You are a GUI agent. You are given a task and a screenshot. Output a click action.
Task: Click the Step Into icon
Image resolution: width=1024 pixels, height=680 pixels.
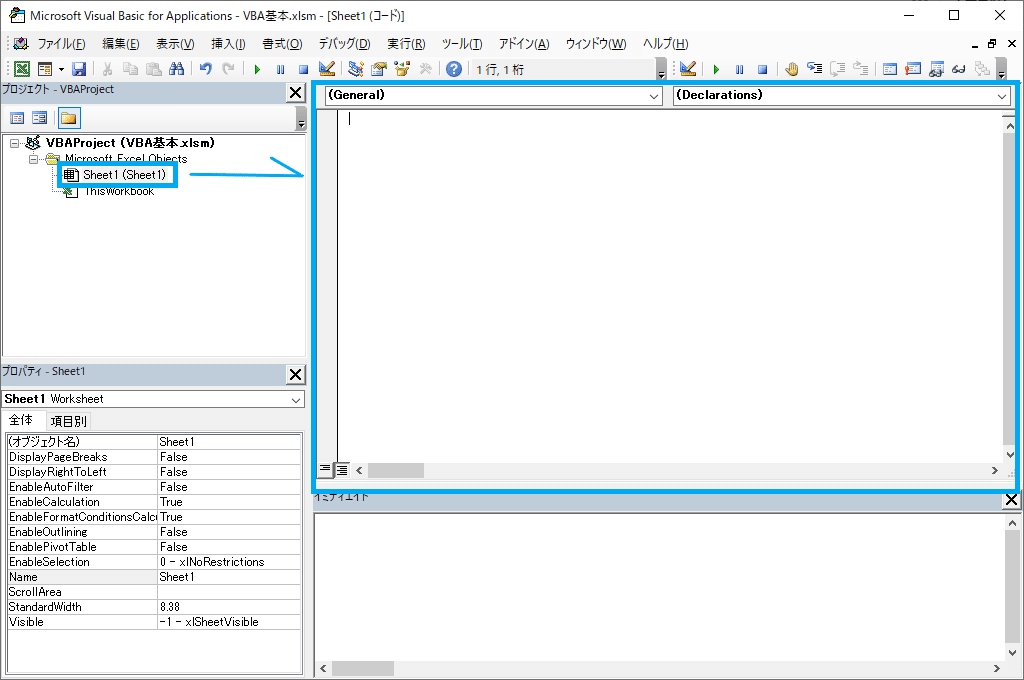pyautogui.click(x=814, y=69)
